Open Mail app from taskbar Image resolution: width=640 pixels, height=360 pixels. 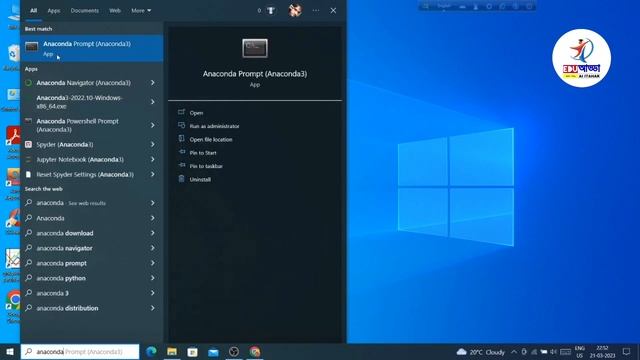pos(213,351)
